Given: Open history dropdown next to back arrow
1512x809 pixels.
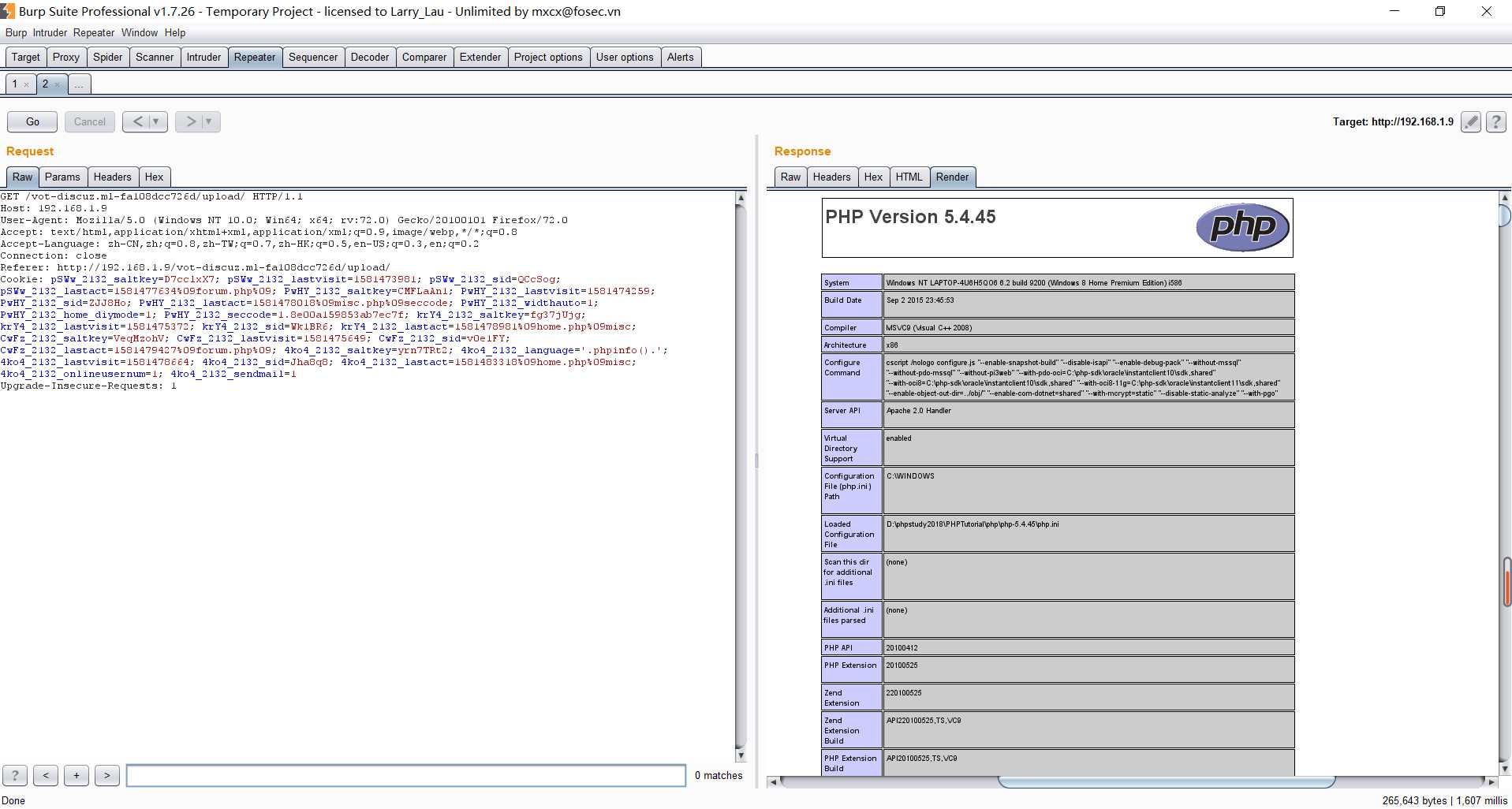Looking at the screenshot, I should 156,121.
